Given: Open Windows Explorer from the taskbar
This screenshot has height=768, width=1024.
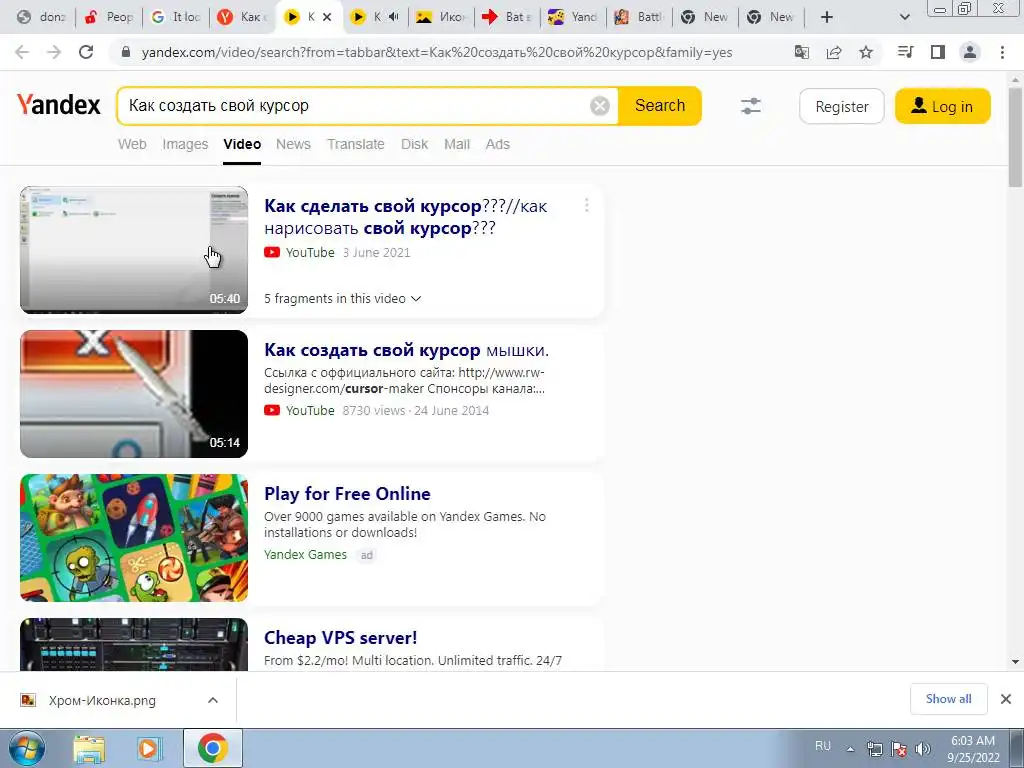Looking at the screenshot, I should tap(89, 748).
